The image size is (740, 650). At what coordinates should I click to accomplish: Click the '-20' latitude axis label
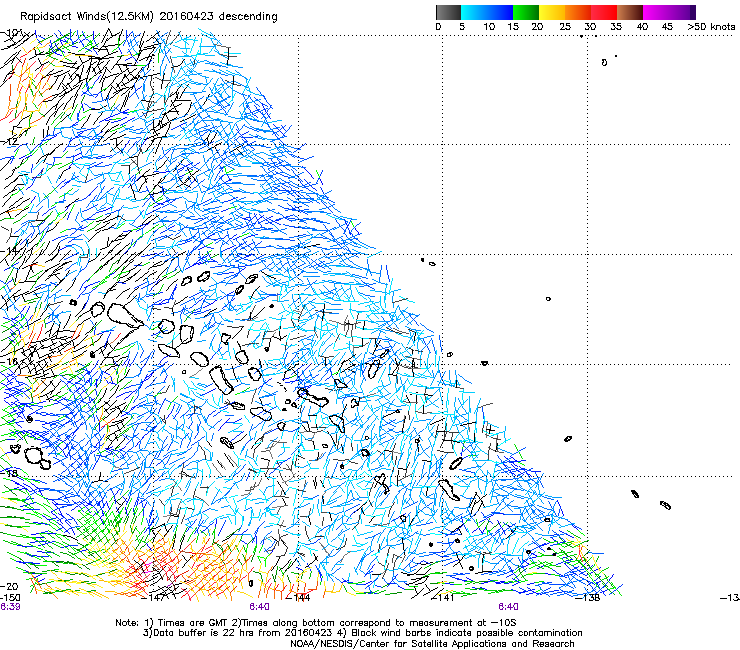tap(9, 587)
